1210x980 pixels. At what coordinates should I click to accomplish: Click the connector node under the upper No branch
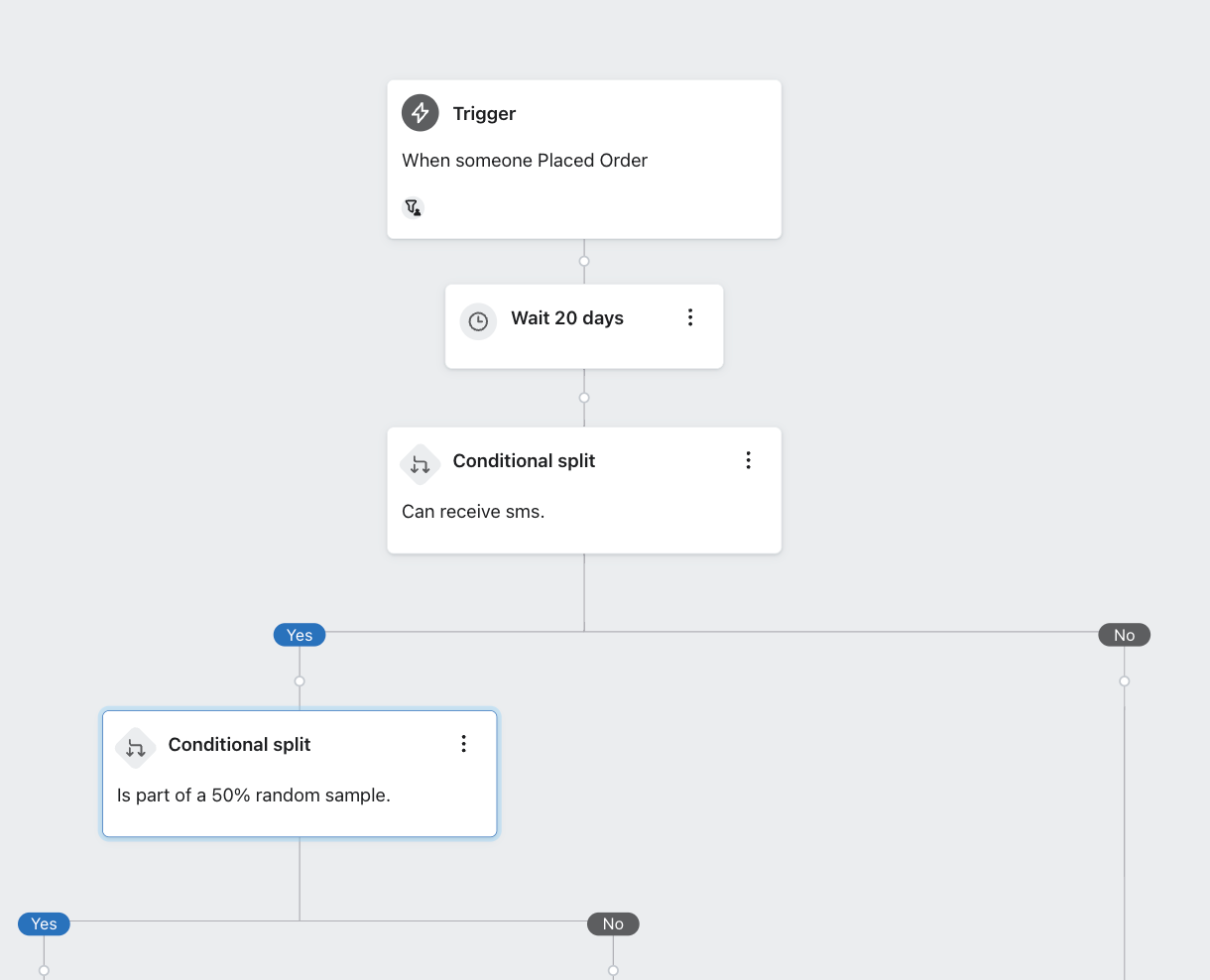coord(1124,681)
